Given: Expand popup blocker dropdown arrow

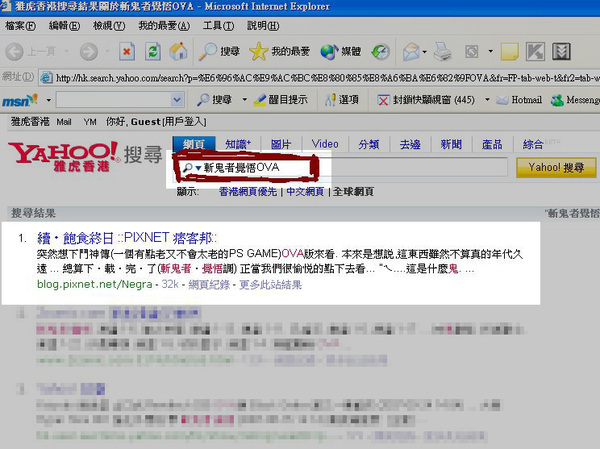Looking at the screenshot, I should (x=487, y=100).
